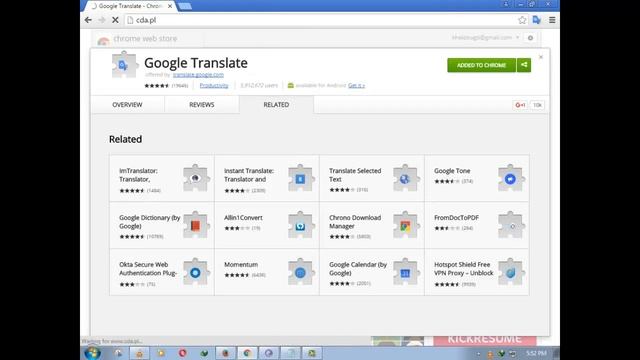The height and width of the screenshot is (360, 640).
Task: Click the Google +1 button
Action: pyautogui.click(x=520, y=105)
